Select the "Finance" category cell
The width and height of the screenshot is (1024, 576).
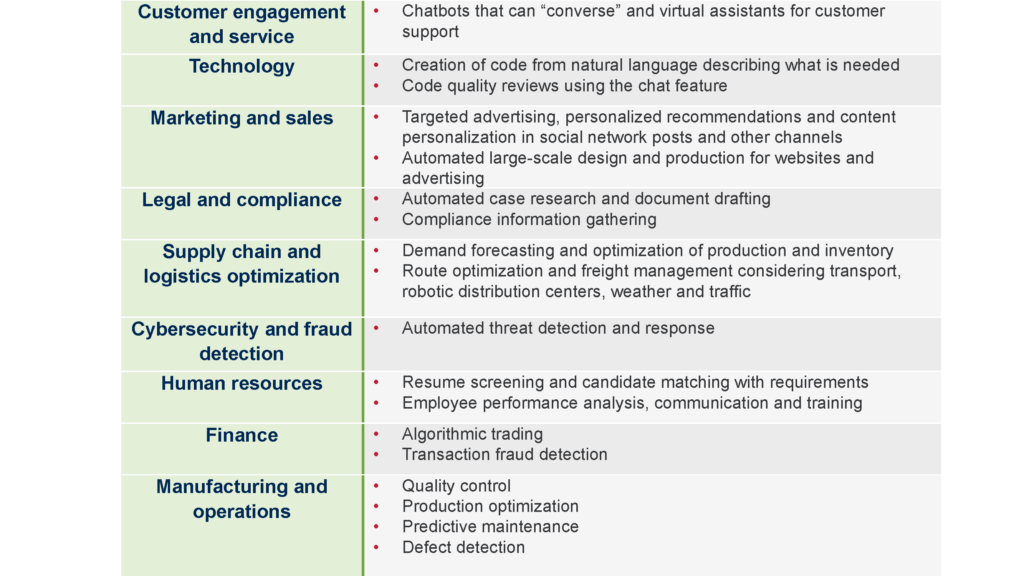(x=242, y=435)
